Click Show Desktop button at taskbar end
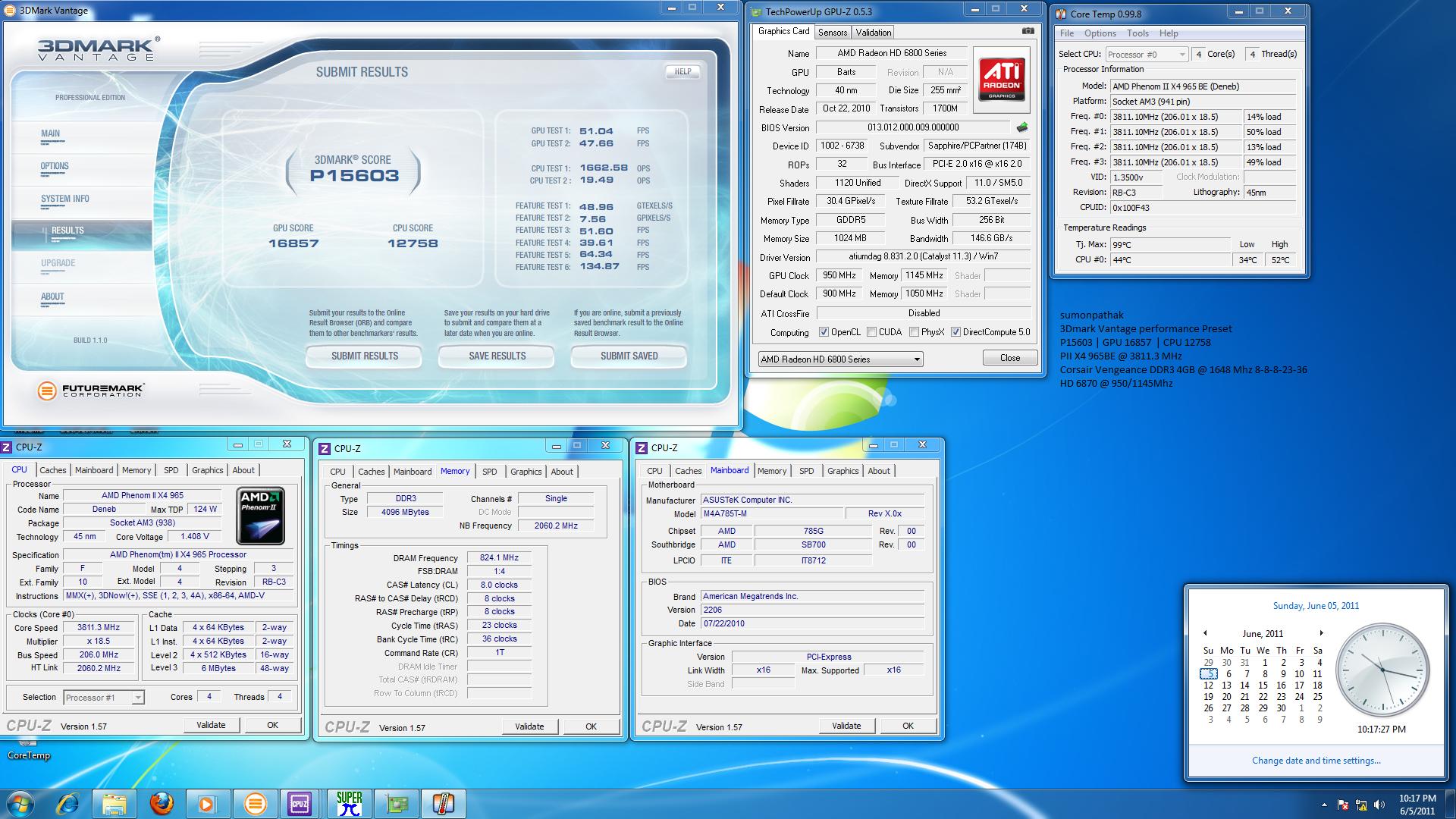Screen dimensions: 1456x819 (1450, 804)
